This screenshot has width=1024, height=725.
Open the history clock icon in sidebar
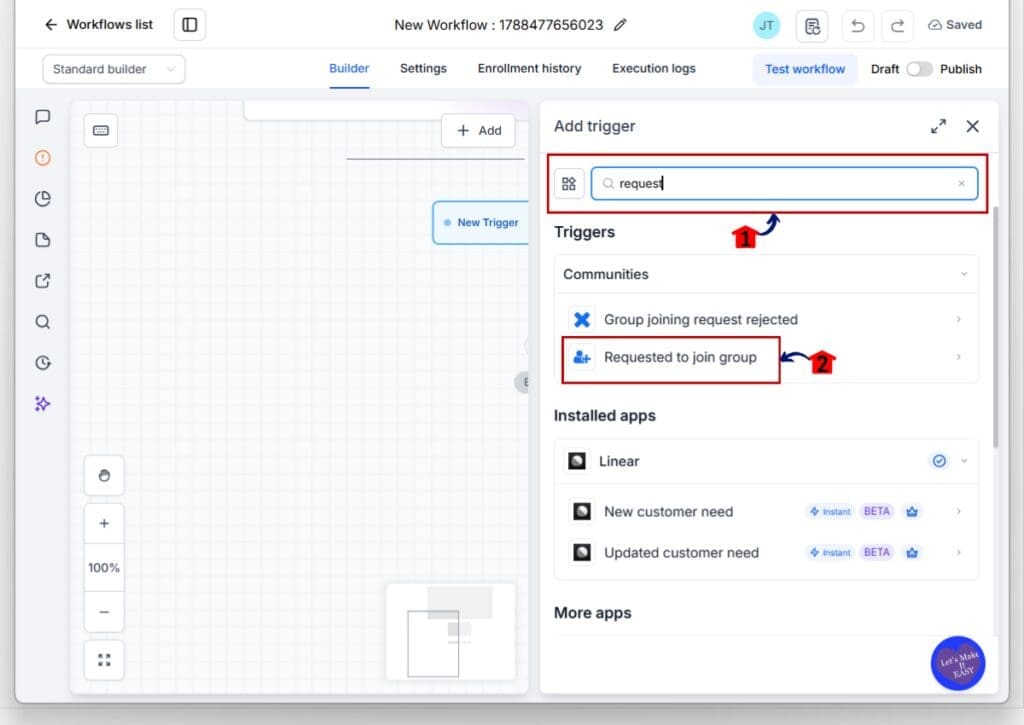42,363
